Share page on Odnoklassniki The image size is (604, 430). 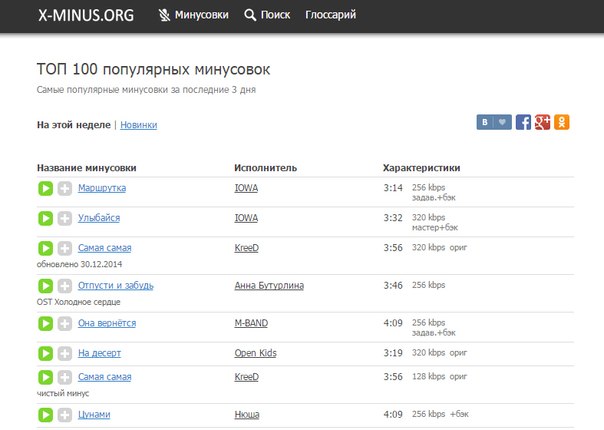click(x=562, y=122)
